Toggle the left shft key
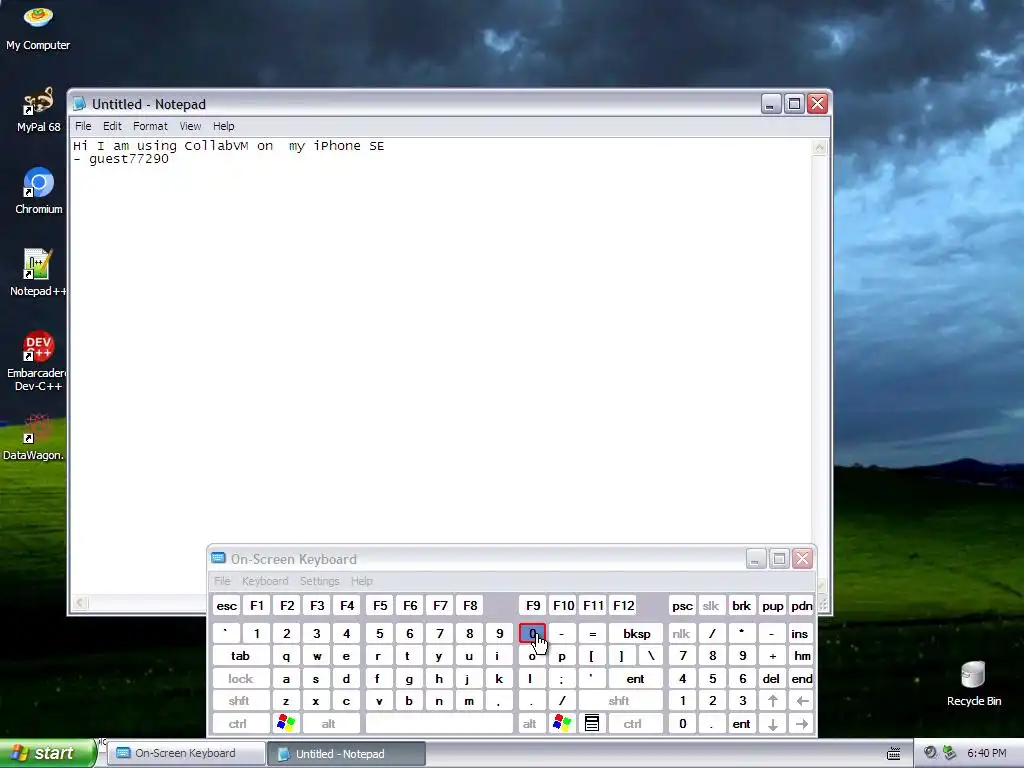Viewport: 1024px width, 768px height. pyautogui.click(x=239, y=701)
